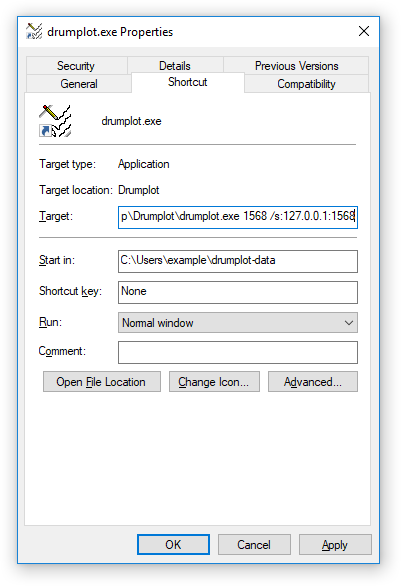The width and height of the screenshot is (401, 586).
Task: Click the empty Comment field
Action: 238,352
